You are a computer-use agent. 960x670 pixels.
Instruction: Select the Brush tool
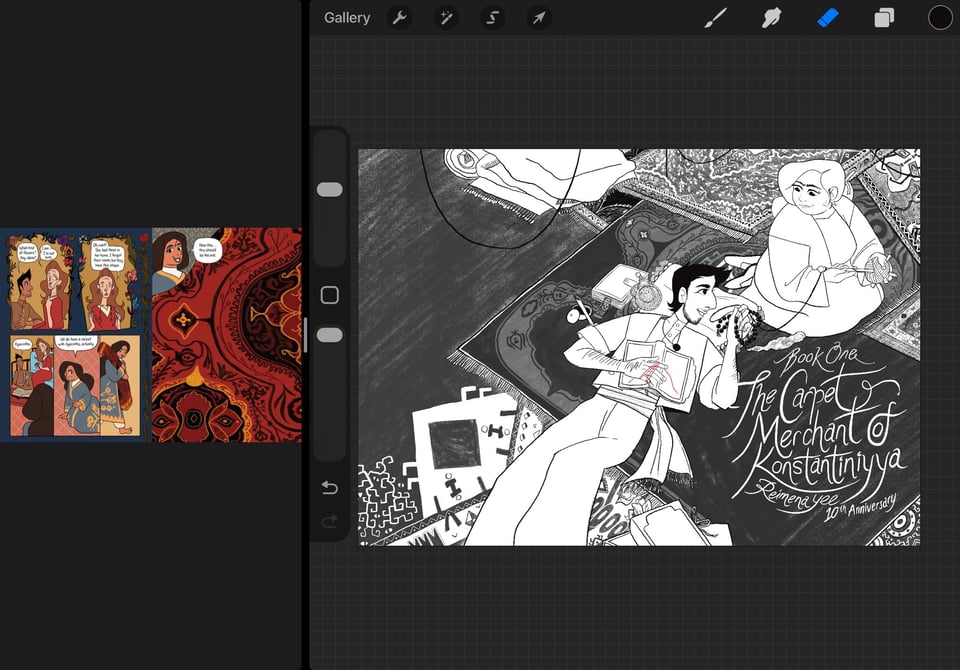point(715,18)
